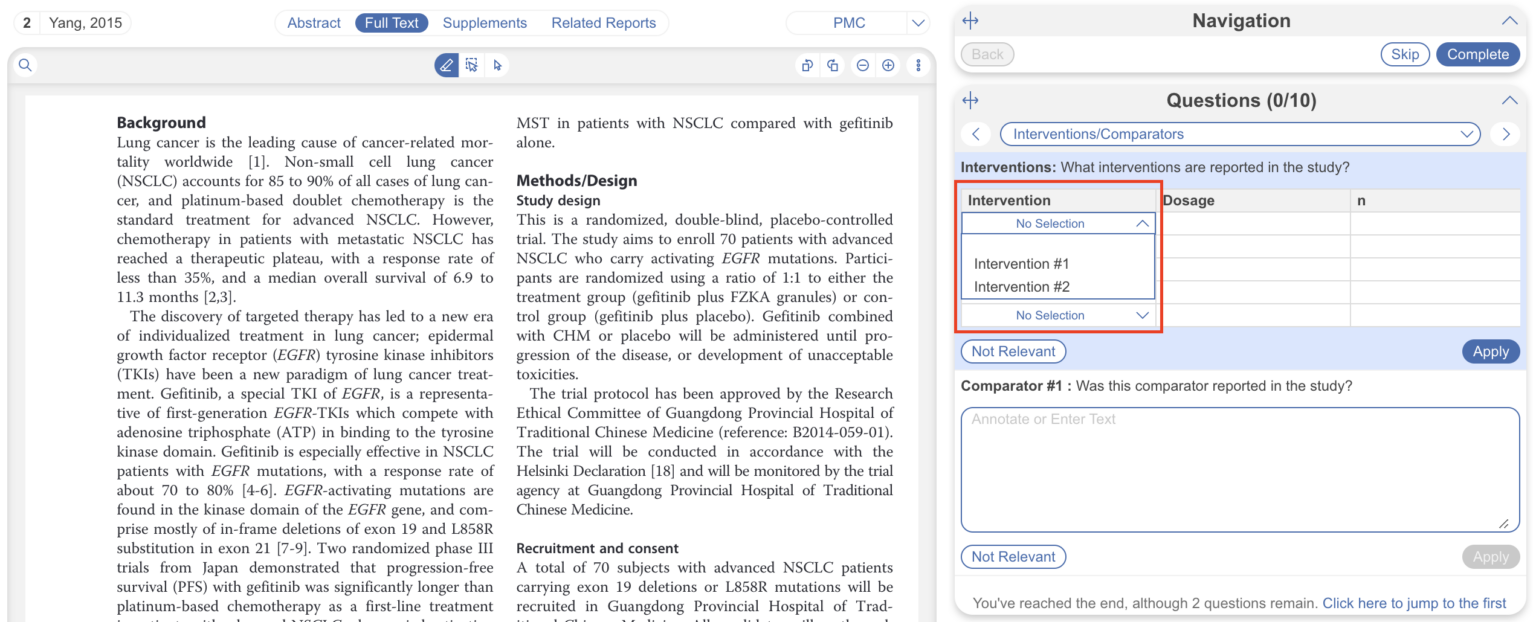Open the Interventions/Comparators question selector
Viewport: 1536px width, 622px height.
(1240, 133)
